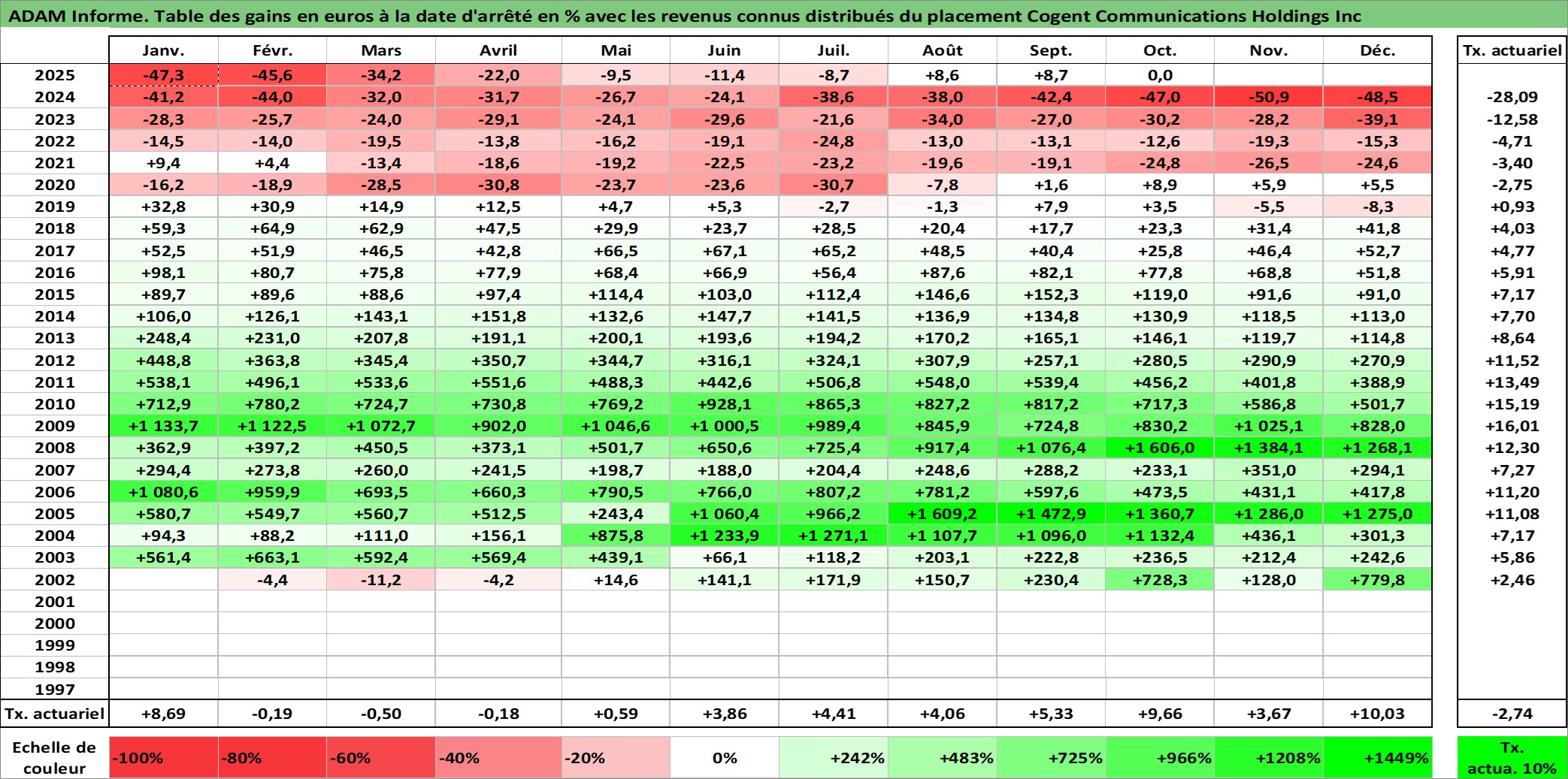Select the +966% green scale swatch
Viewport: 1568px width, 779px height.
tap(1160, 757)
